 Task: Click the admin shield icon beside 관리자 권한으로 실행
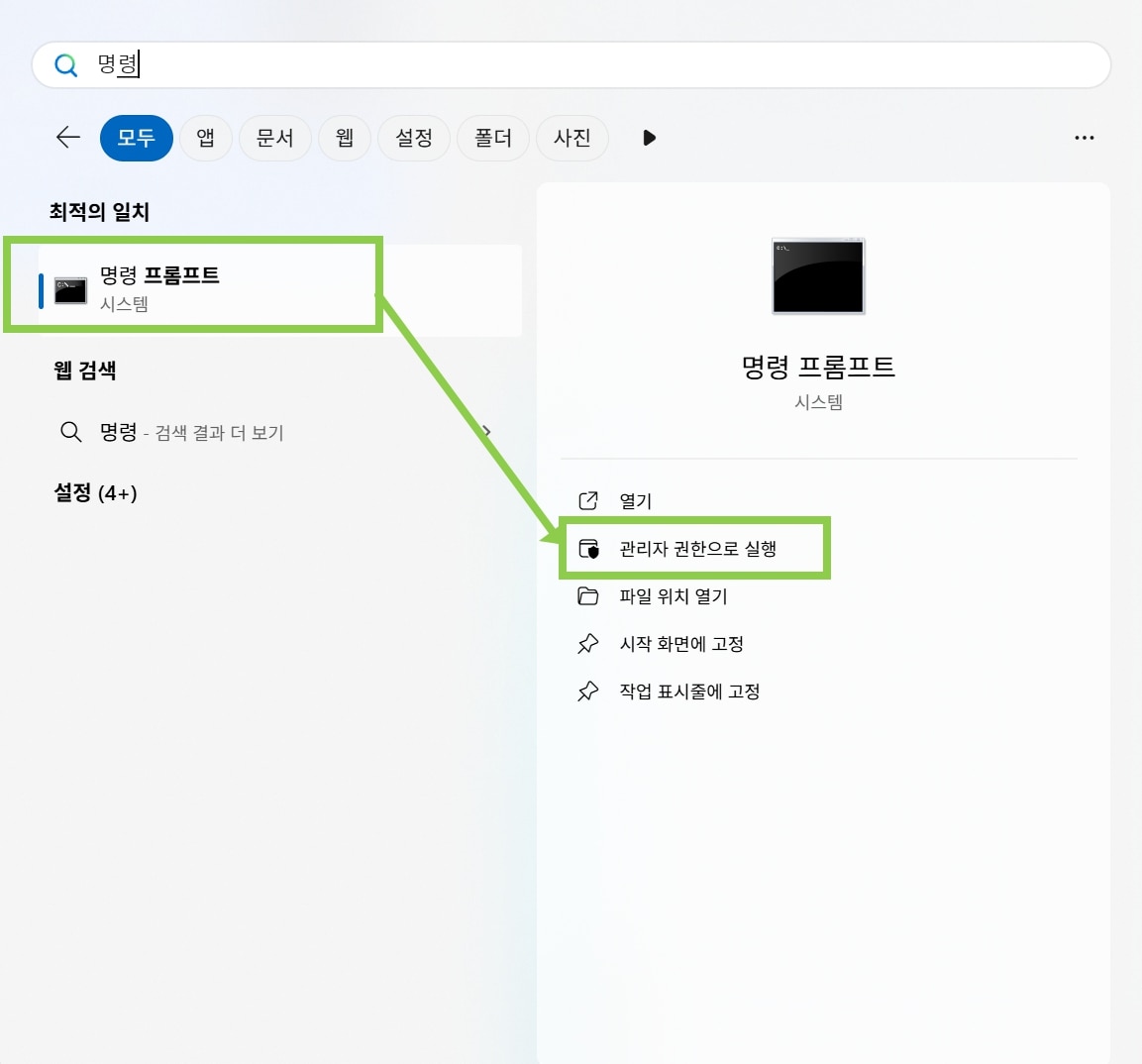click(x=588, y=549)
